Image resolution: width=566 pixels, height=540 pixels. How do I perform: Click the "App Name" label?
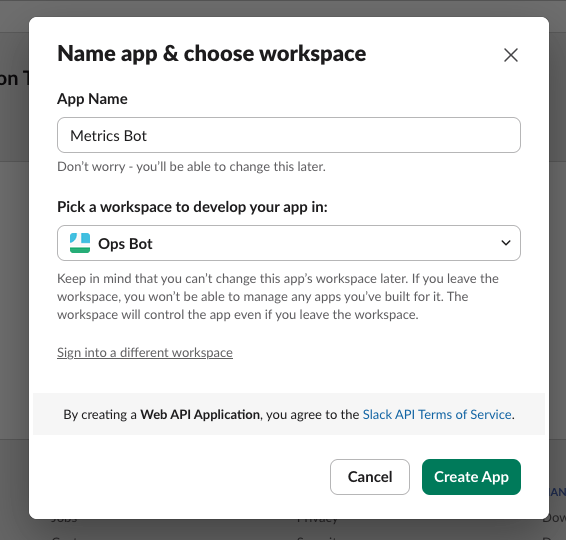(x=92, y=99)
